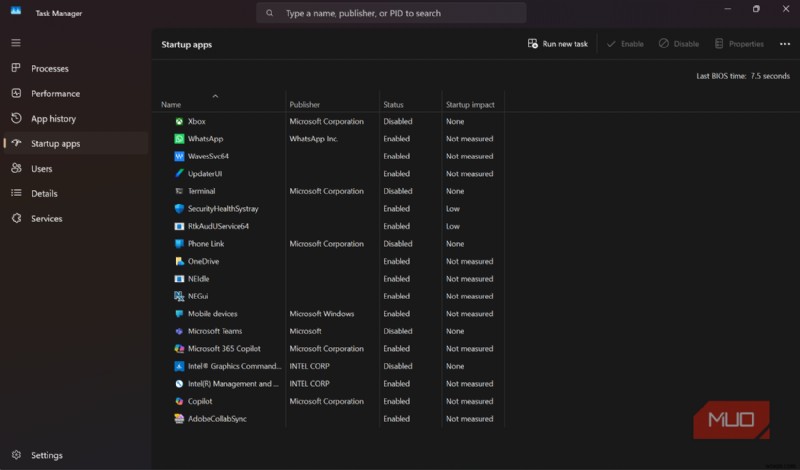Click the Xbox app icon
The image size is (800, 470).
(179, 121)
